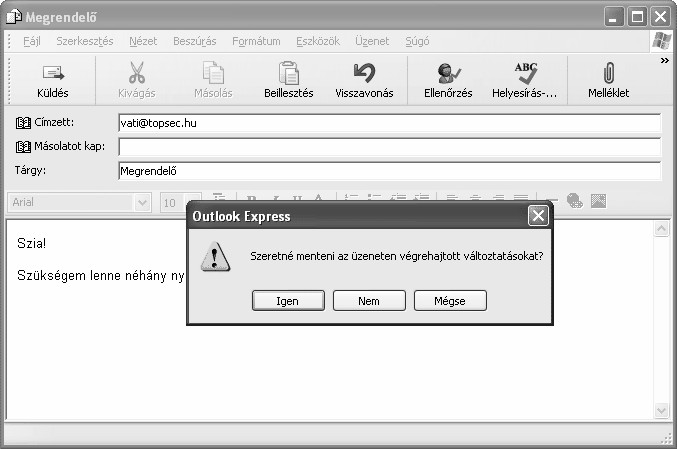The image size is (677, 449).
Task: Click the Tárgy field containing Megrendelő
Action: coord(389,171)
